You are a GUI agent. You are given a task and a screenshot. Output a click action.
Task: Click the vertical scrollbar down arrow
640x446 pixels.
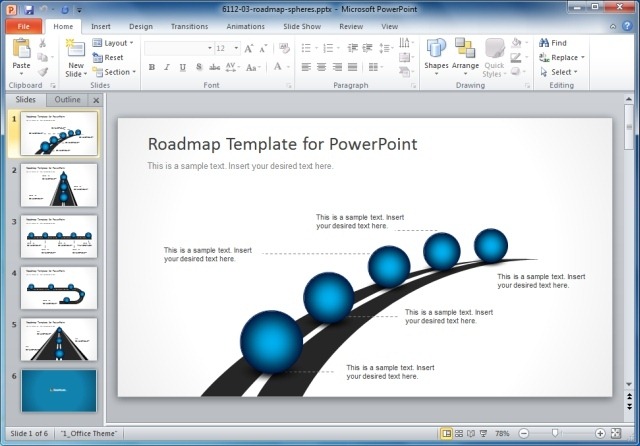pyautogui.click(x=629, y=384)
